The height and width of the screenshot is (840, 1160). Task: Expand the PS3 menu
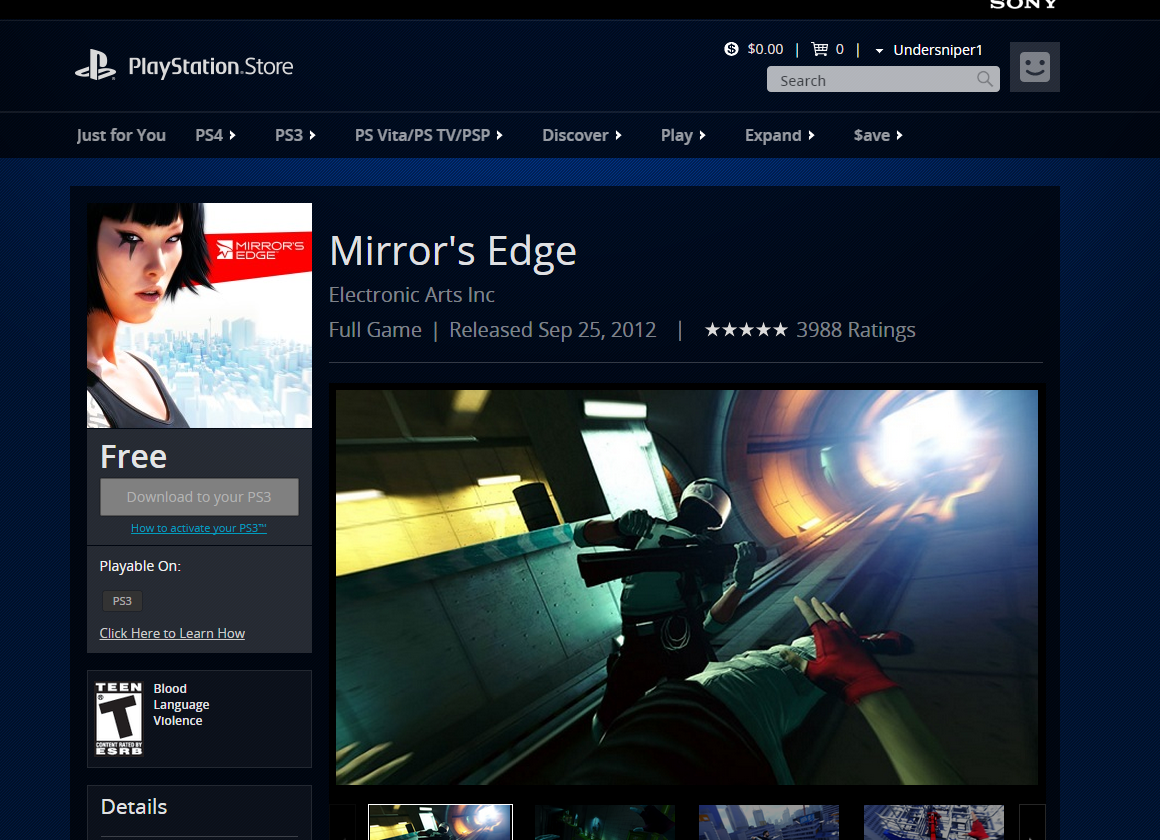click(295, 135)
